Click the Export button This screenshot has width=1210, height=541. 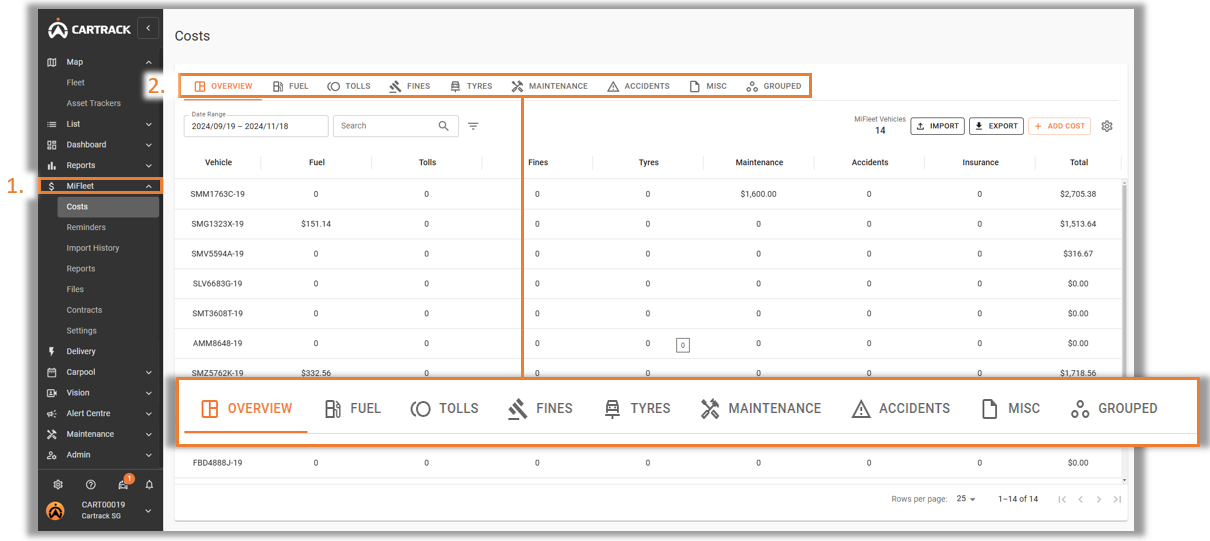(x=996, y=126)
